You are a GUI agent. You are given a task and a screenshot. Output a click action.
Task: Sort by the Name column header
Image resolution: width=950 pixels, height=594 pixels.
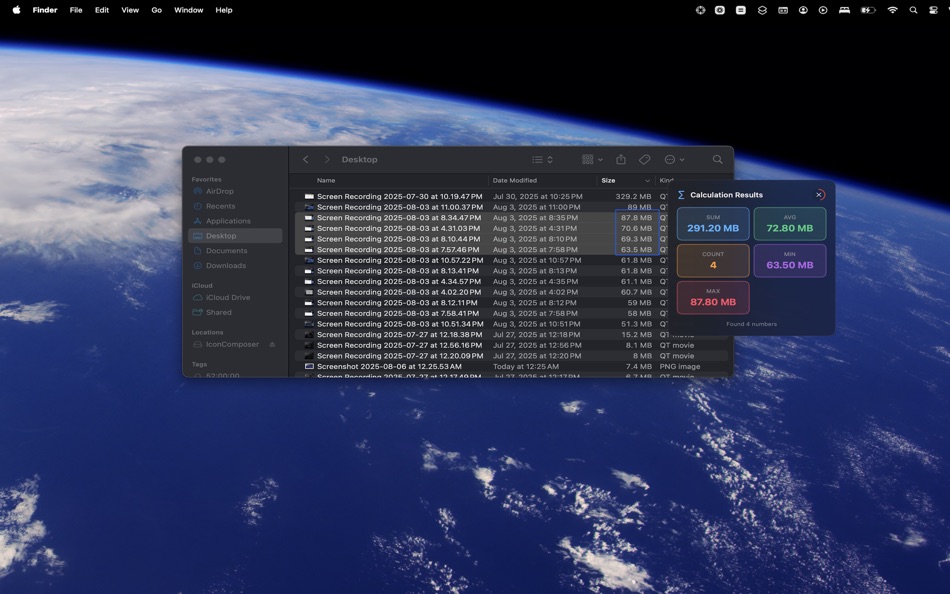(326, 180)
